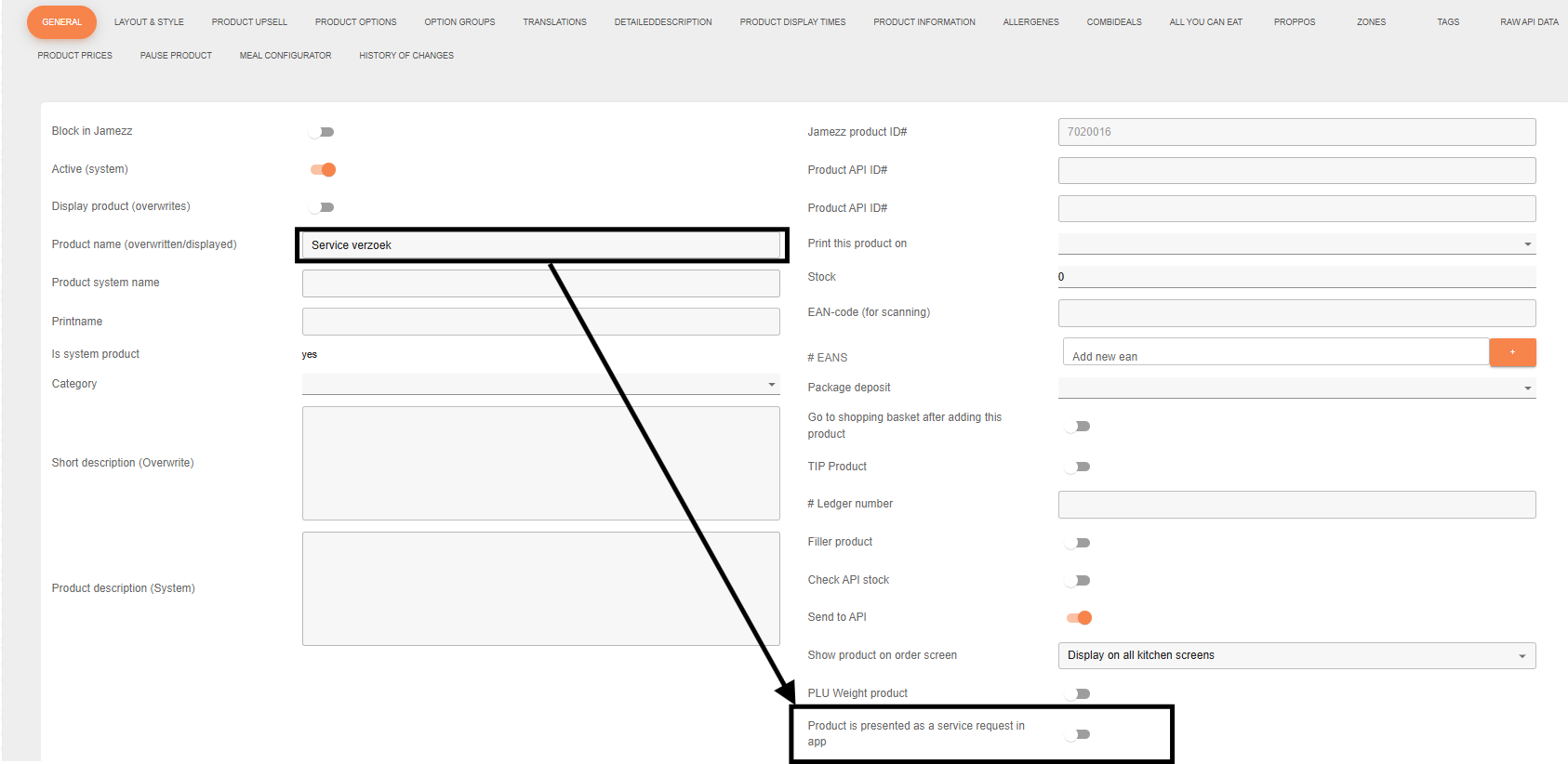Turn off the Active (system) switch
The image size is (1568, 764).
point(323,169)
